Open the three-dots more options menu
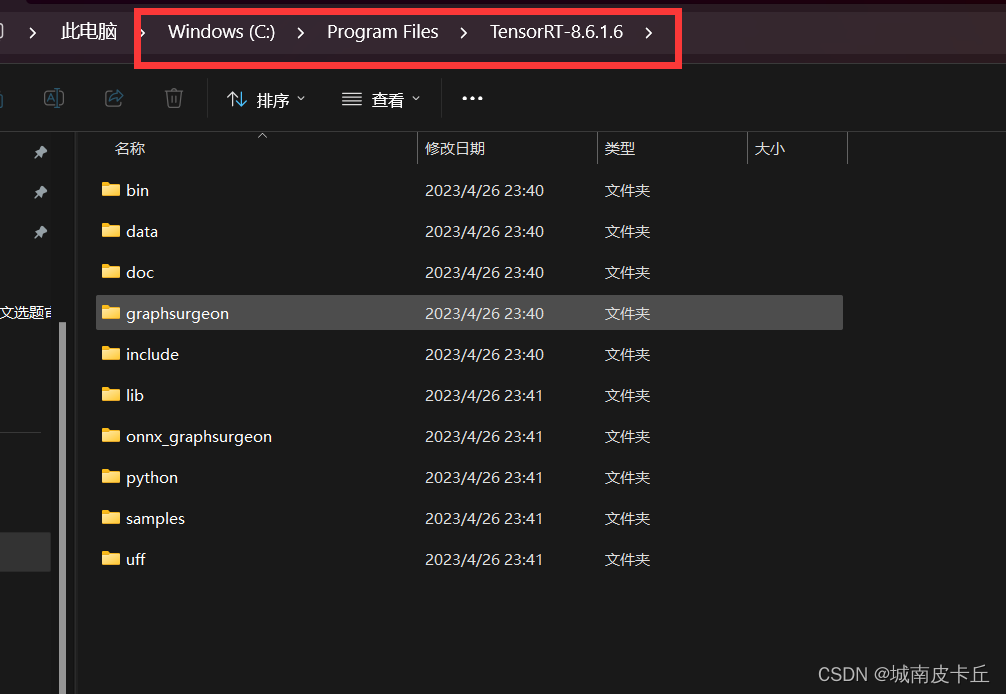The image size is (1006, 694). tap(472, 98)
